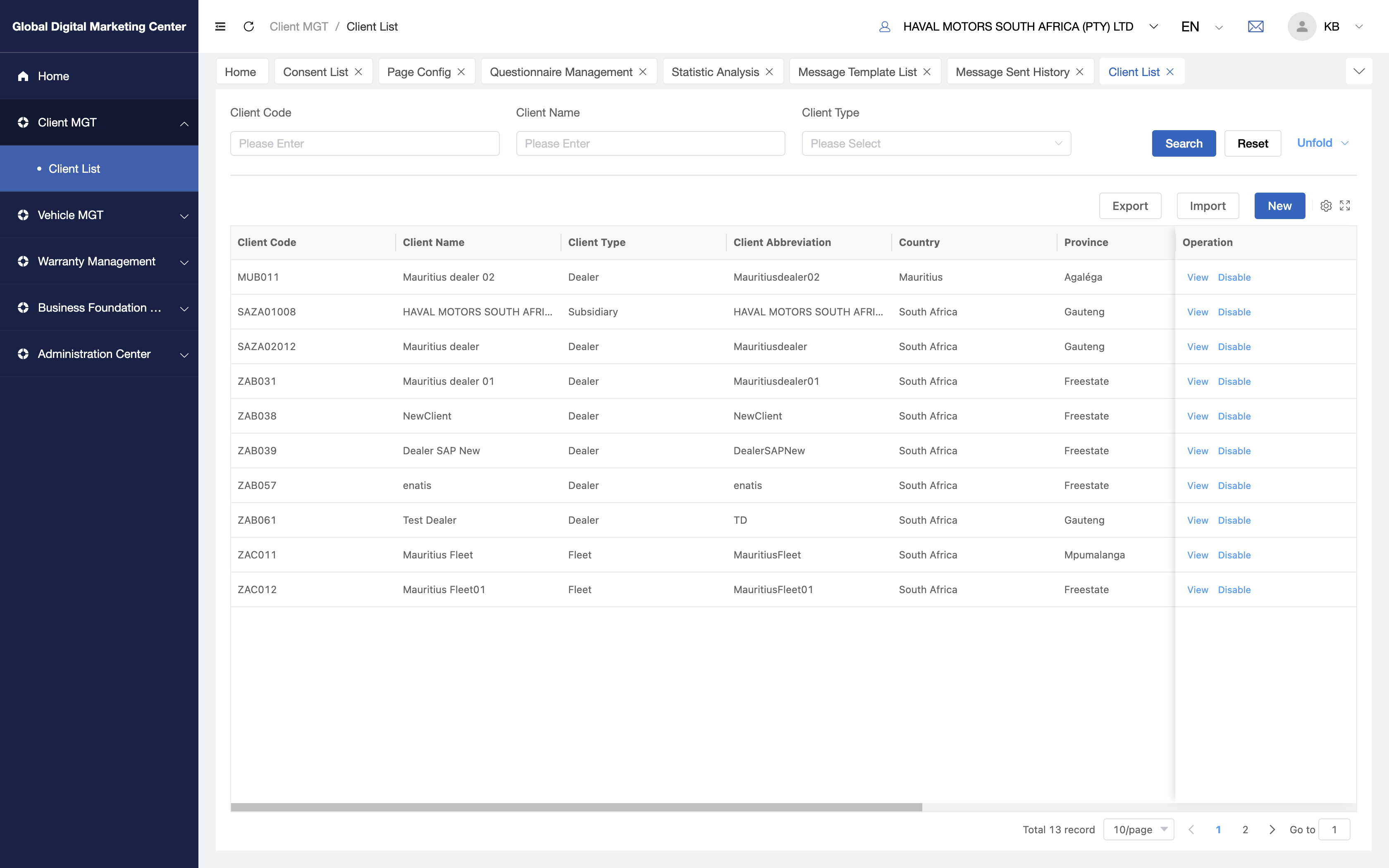The height and width of the screenshot is (868, 1389).
Task: Disable the SAZA01008 client
Action: click(x=1234, y=312)
